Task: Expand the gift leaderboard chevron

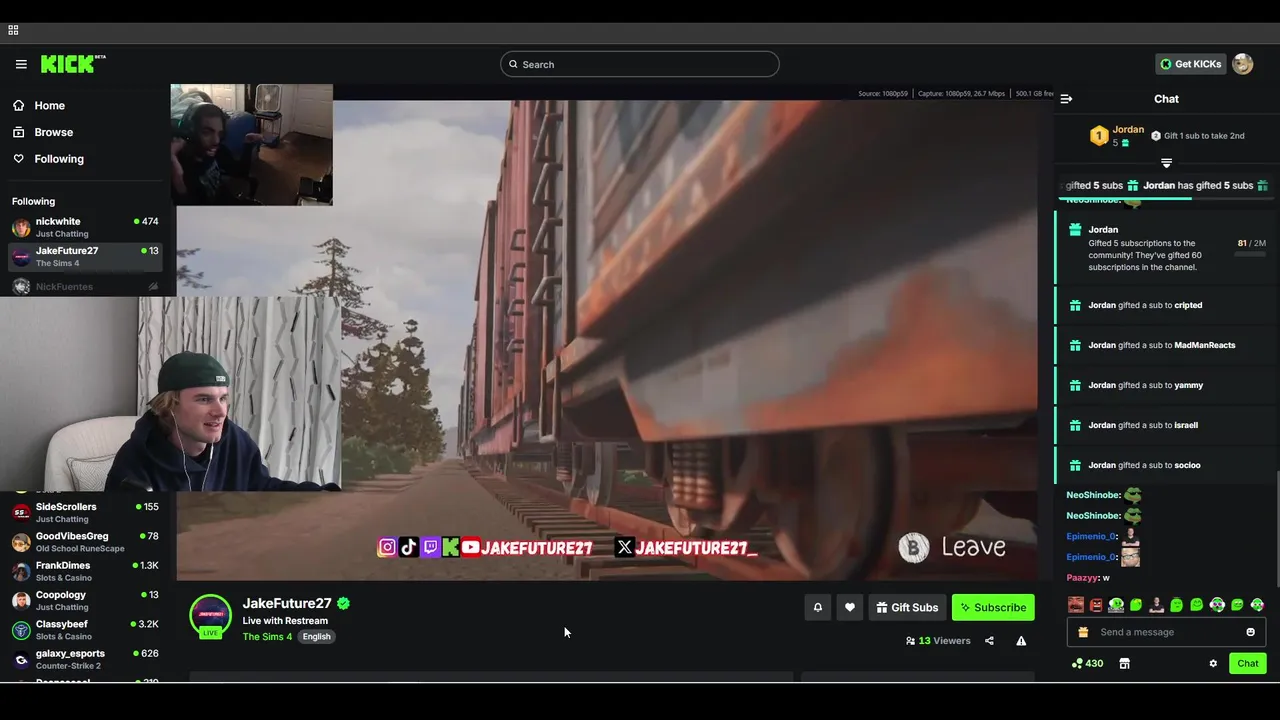Action: (x=1166, y=163)
